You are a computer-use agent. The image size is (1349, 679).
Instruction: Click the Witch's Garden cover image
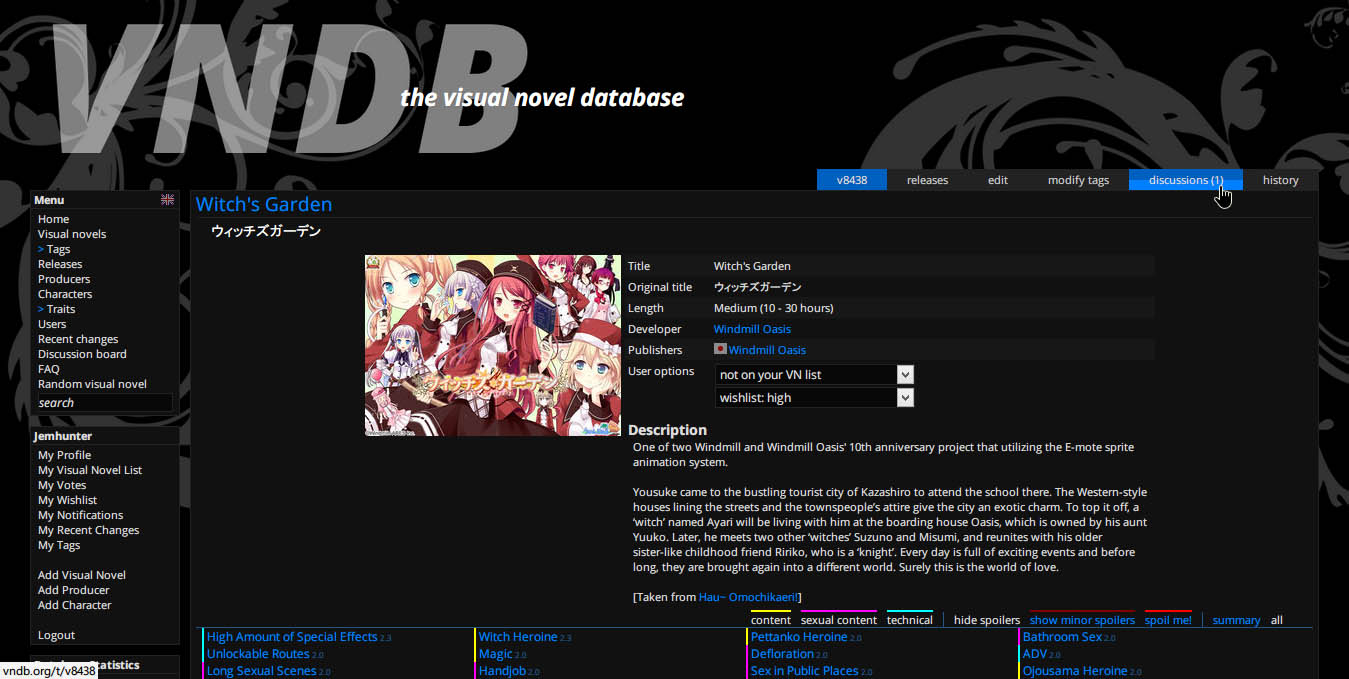[x=492, y=344]
